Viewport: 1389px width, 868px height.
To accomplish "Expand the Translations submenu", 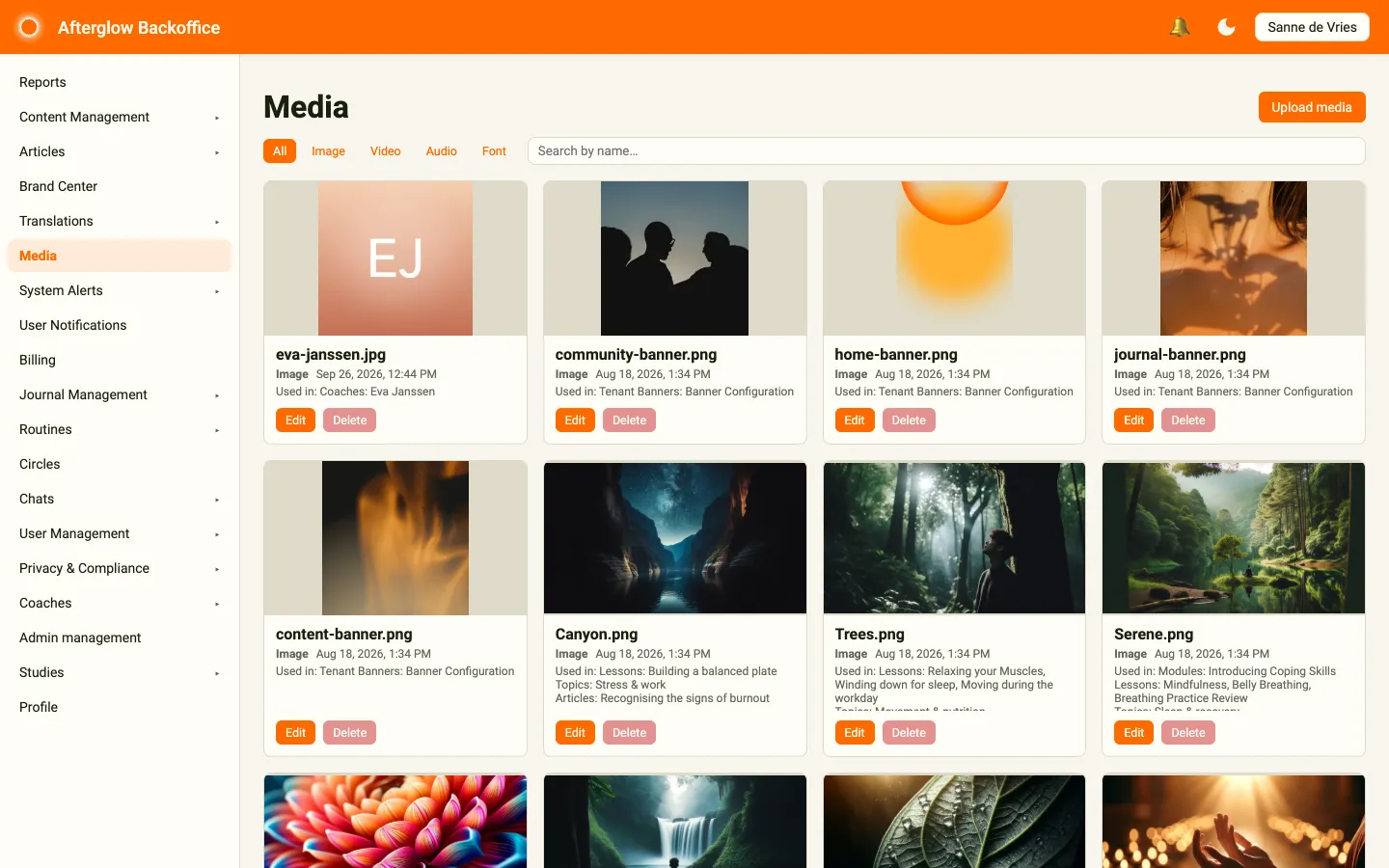I will (120, 221).
